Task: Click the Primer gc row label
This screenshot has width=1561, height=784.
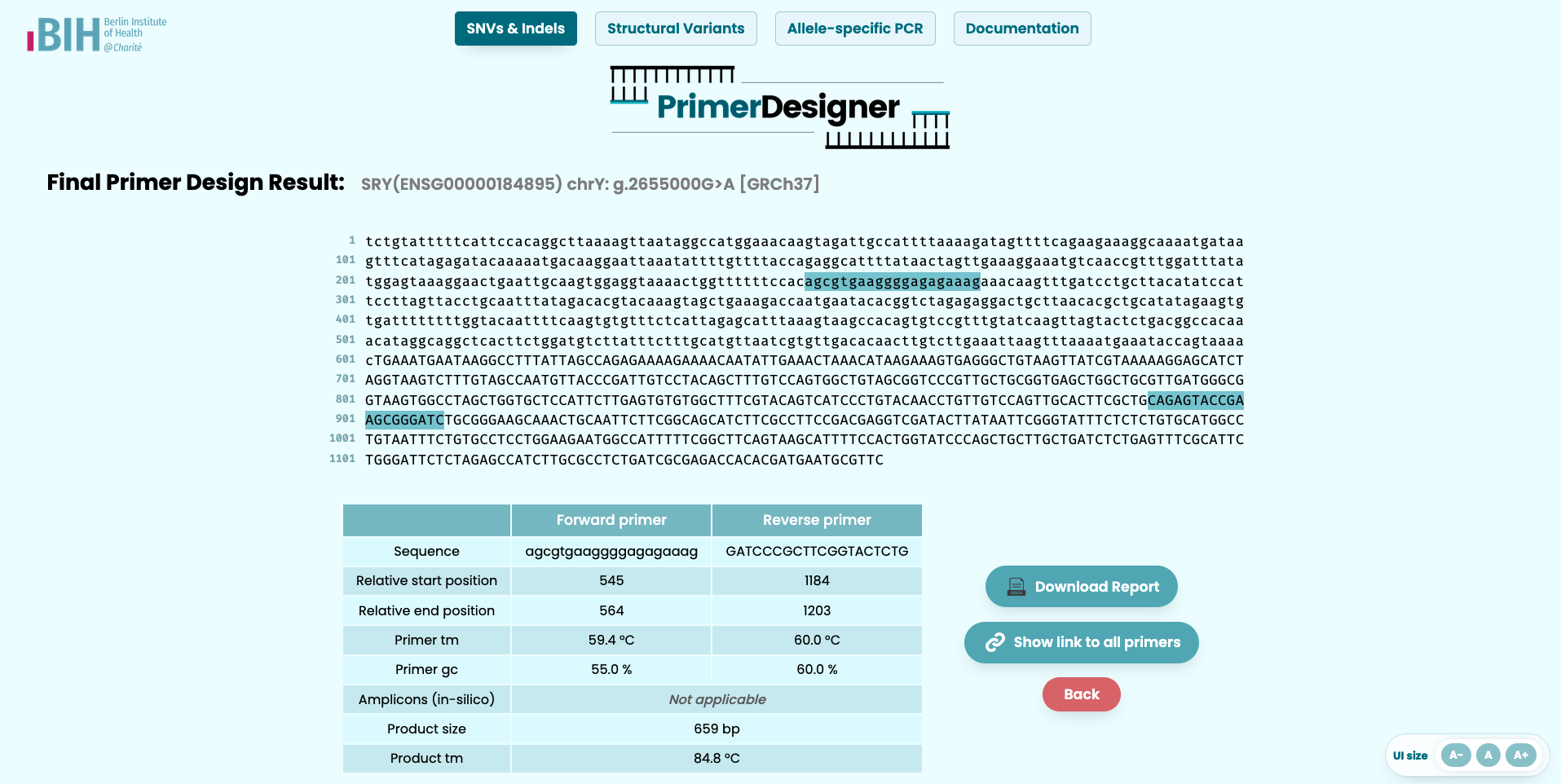Action: [x=426, y=669]
